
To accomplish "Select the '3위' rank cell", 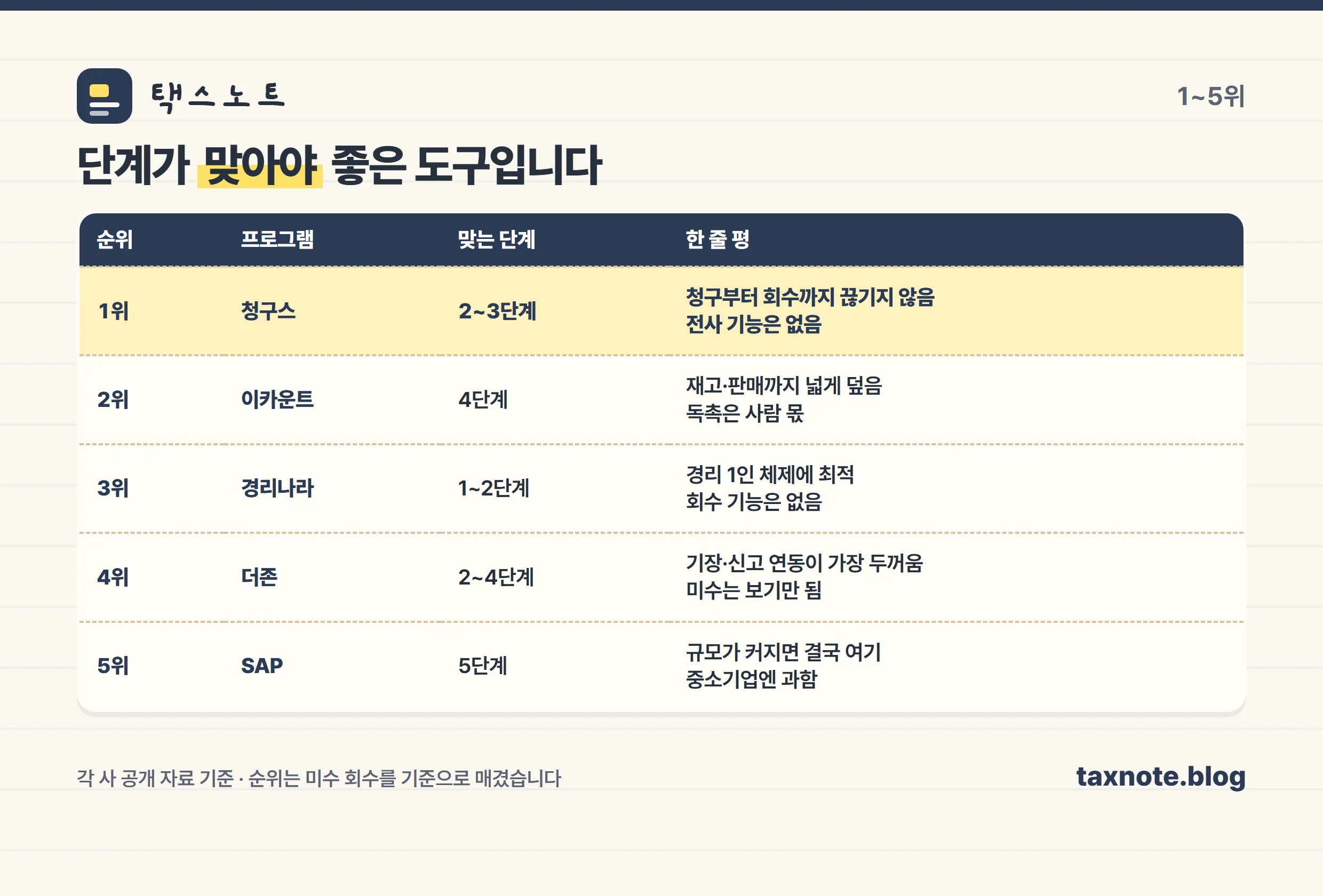I will click(113, 489).
